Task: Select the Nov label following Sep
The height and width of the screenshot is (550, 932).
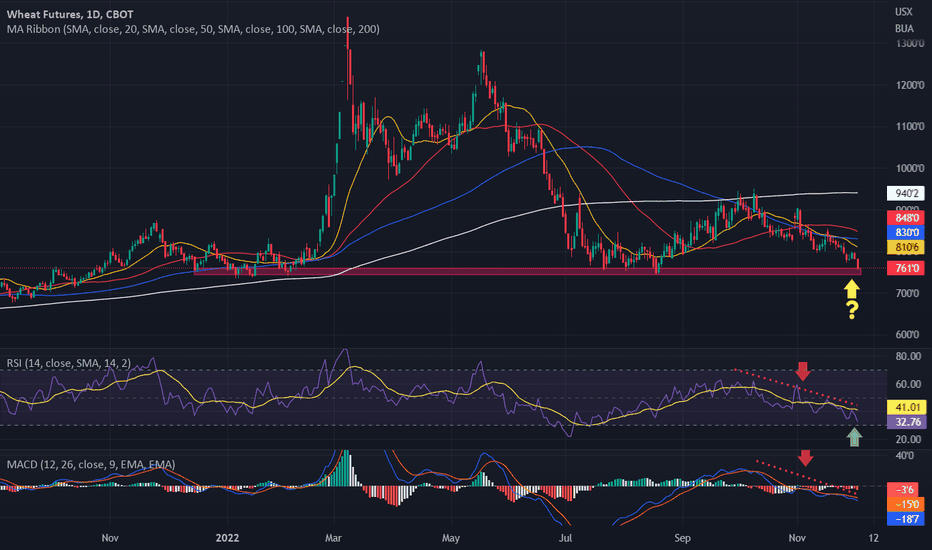Action: pos(797,538)
